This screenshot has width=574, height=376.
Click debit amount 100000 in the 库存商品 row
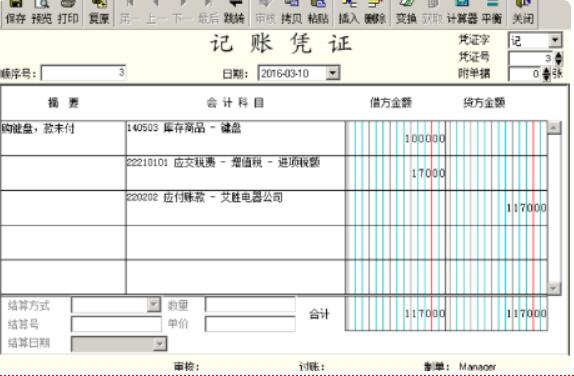[x=425, y=139]
